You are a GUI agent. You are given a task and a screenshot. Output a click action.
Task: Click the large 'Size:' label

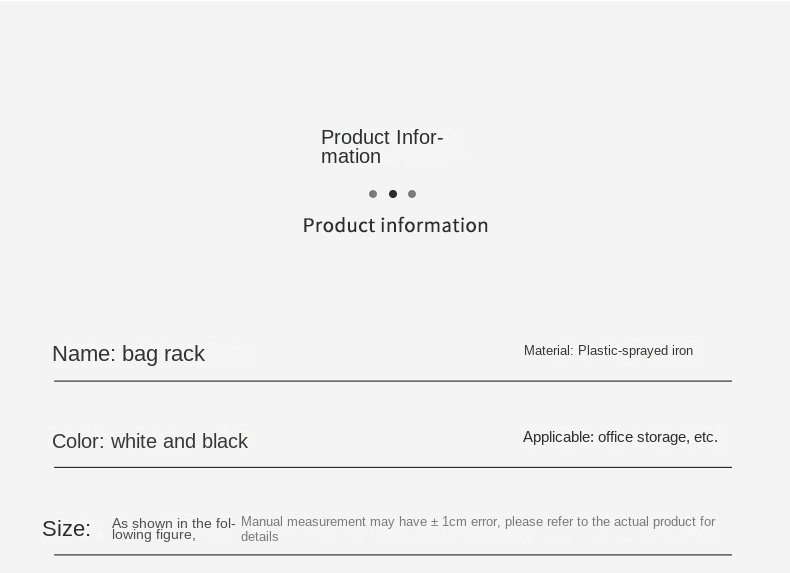[x=67, y=529]
